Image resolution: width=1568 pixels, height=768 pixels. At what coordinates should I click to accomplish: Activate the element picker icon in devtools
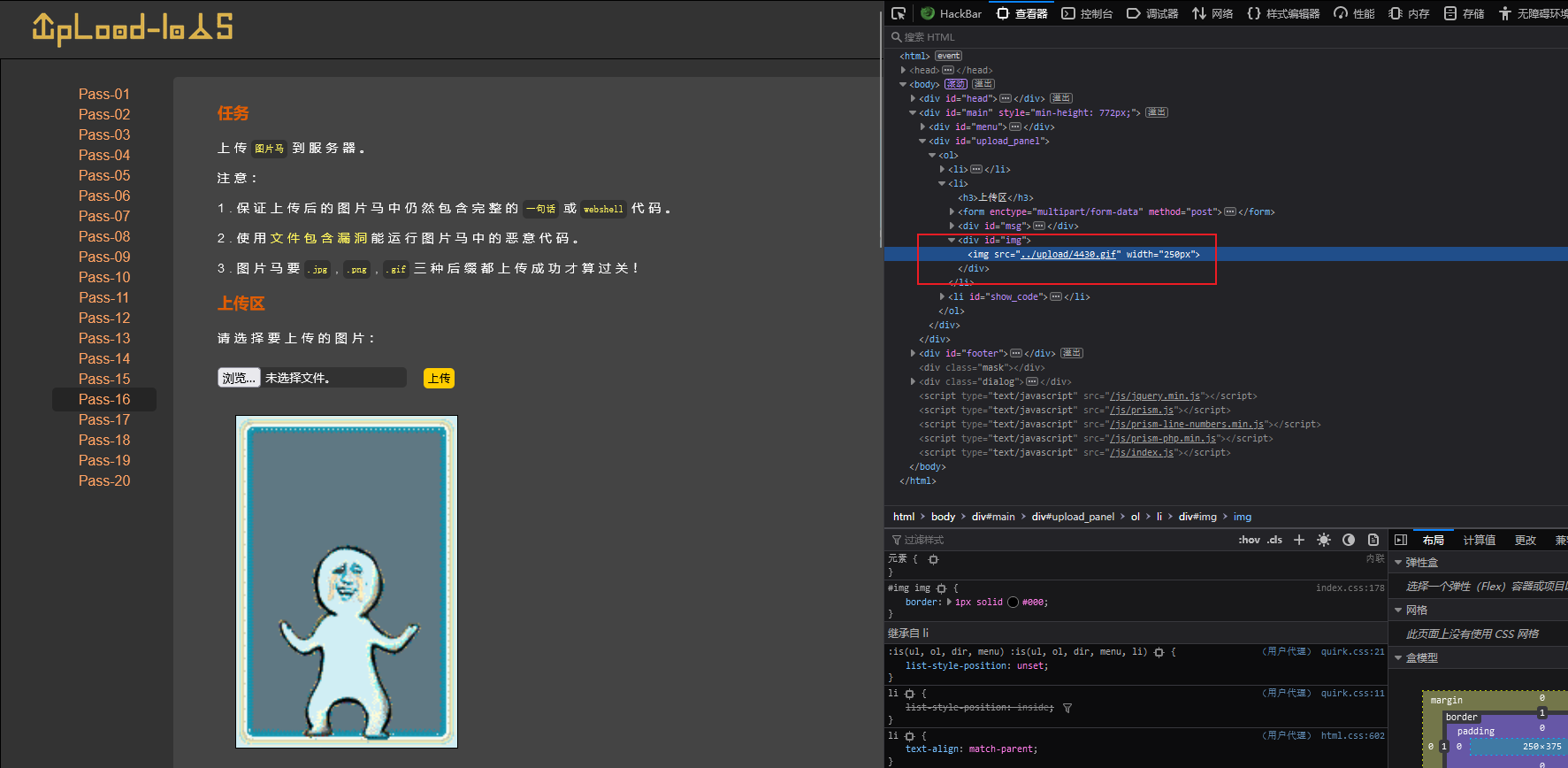point(899,13)
